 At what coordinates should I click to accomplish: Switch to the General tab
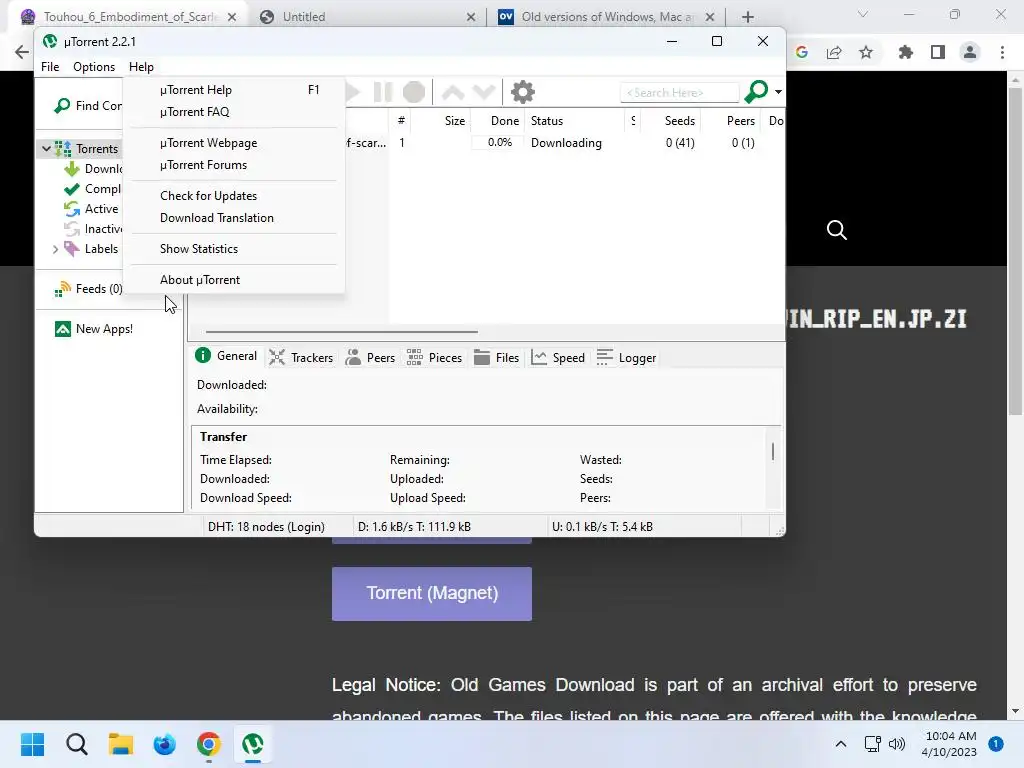coord(226,356)
